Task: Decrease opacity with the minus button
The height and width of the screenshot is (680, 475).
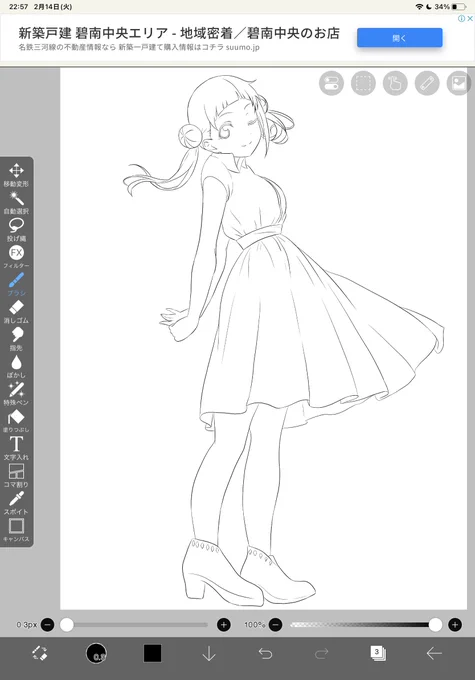Action: pos(275,625)
